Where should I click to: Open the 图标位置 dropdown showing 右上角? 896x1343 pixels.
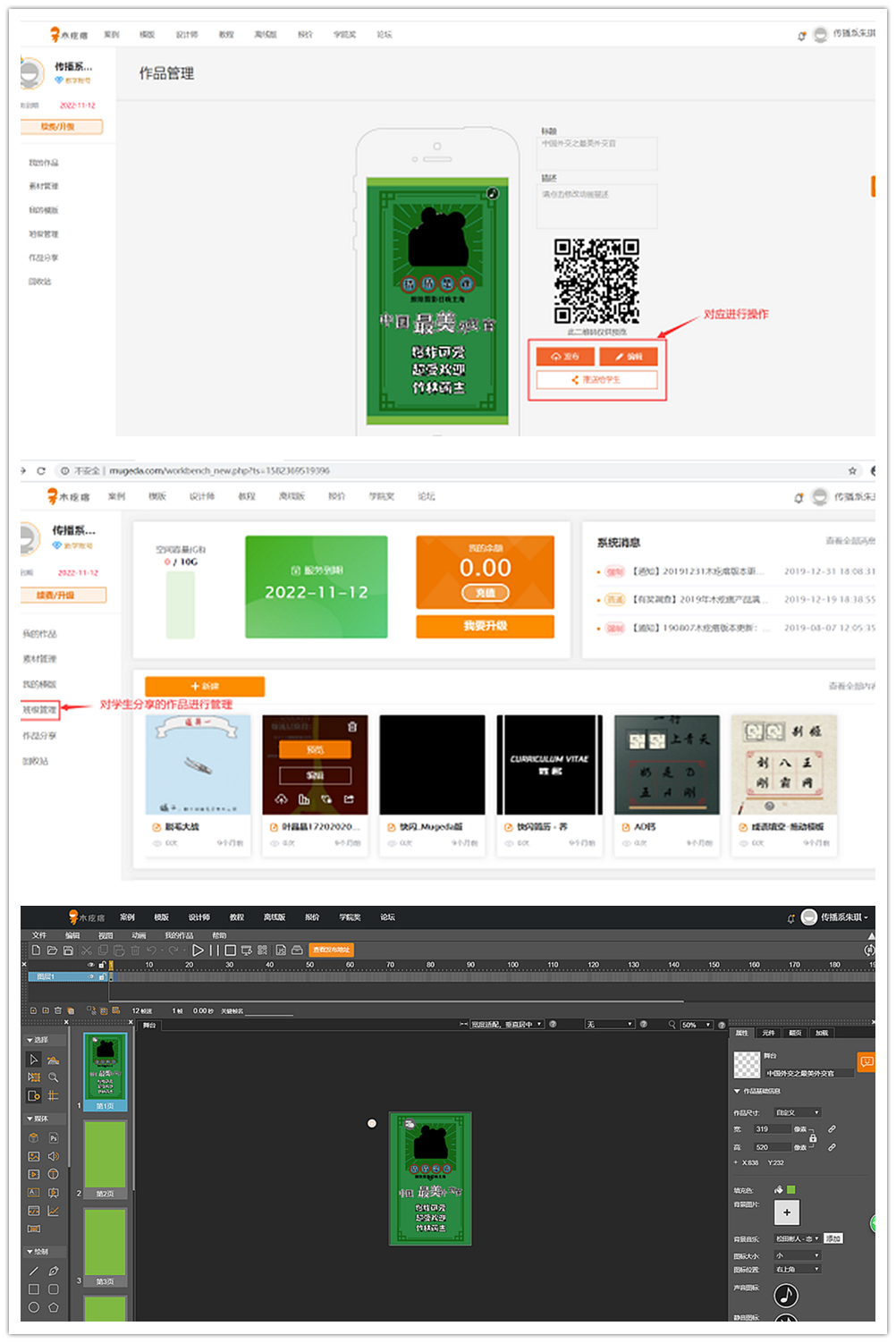798,1269
